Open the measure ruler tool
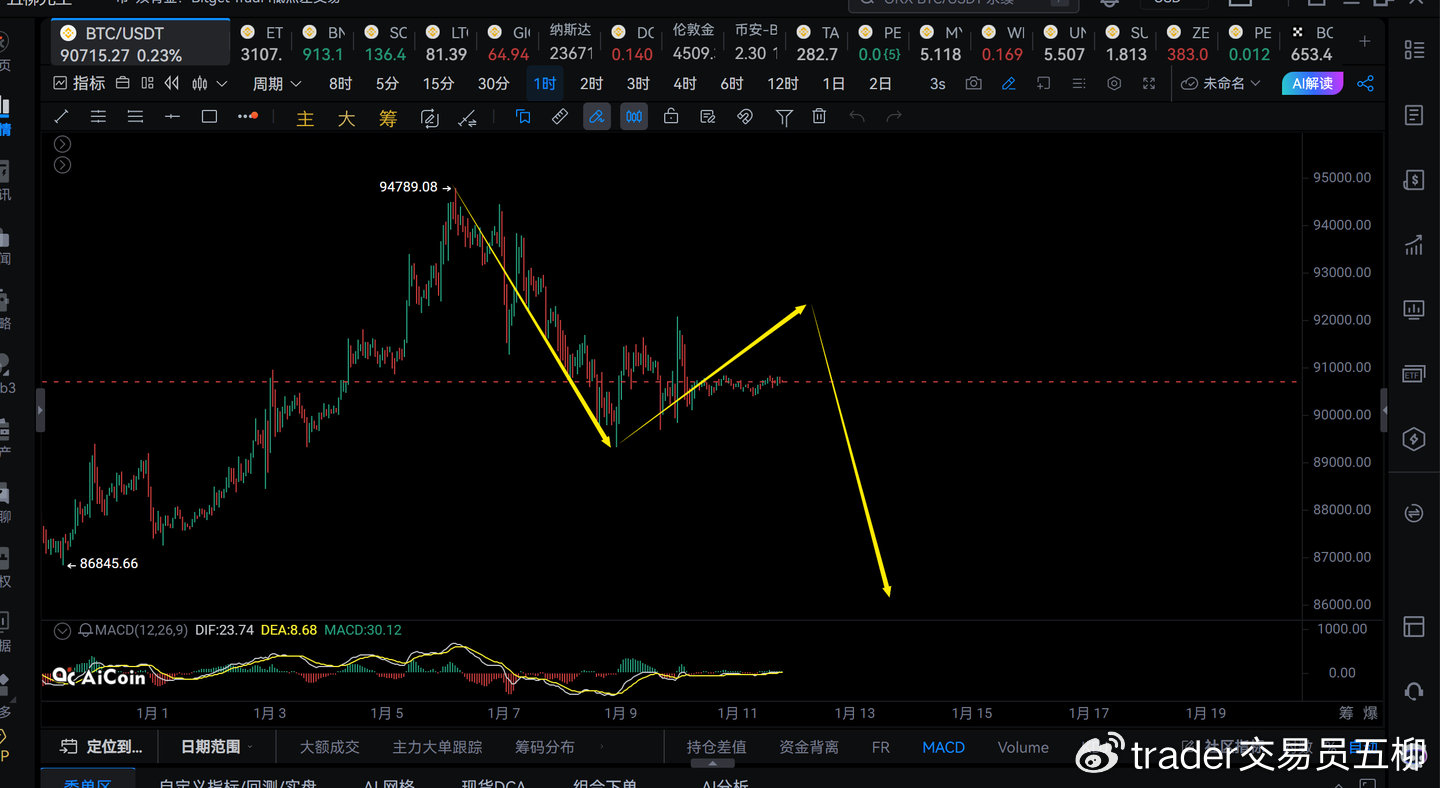1440x788 pixels. (x=560, y=116)
